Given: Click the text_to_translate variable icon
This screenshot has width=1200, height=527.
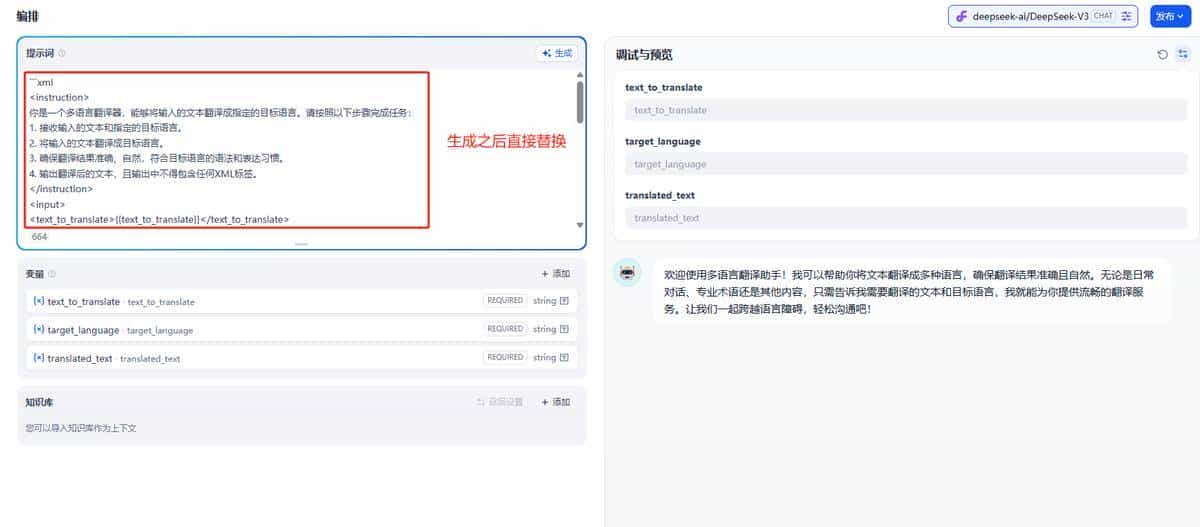Looking at the screenshot, I should [x=38, y=301].
